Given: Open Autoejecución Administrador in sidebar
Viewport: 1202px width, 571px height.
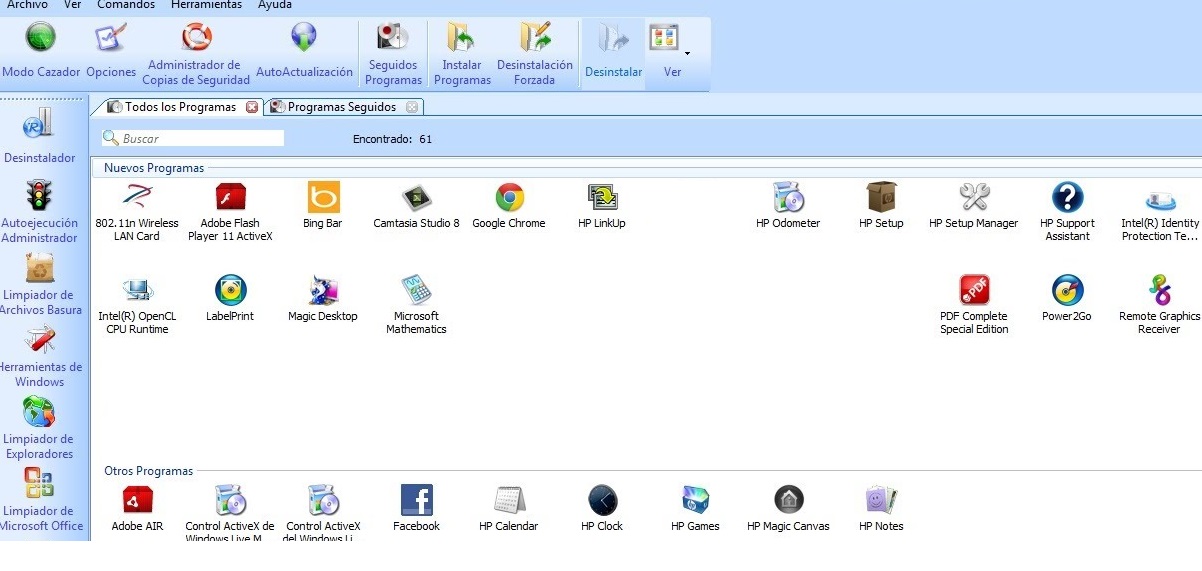Looking at the screenshot, I should tap(40, 212).
